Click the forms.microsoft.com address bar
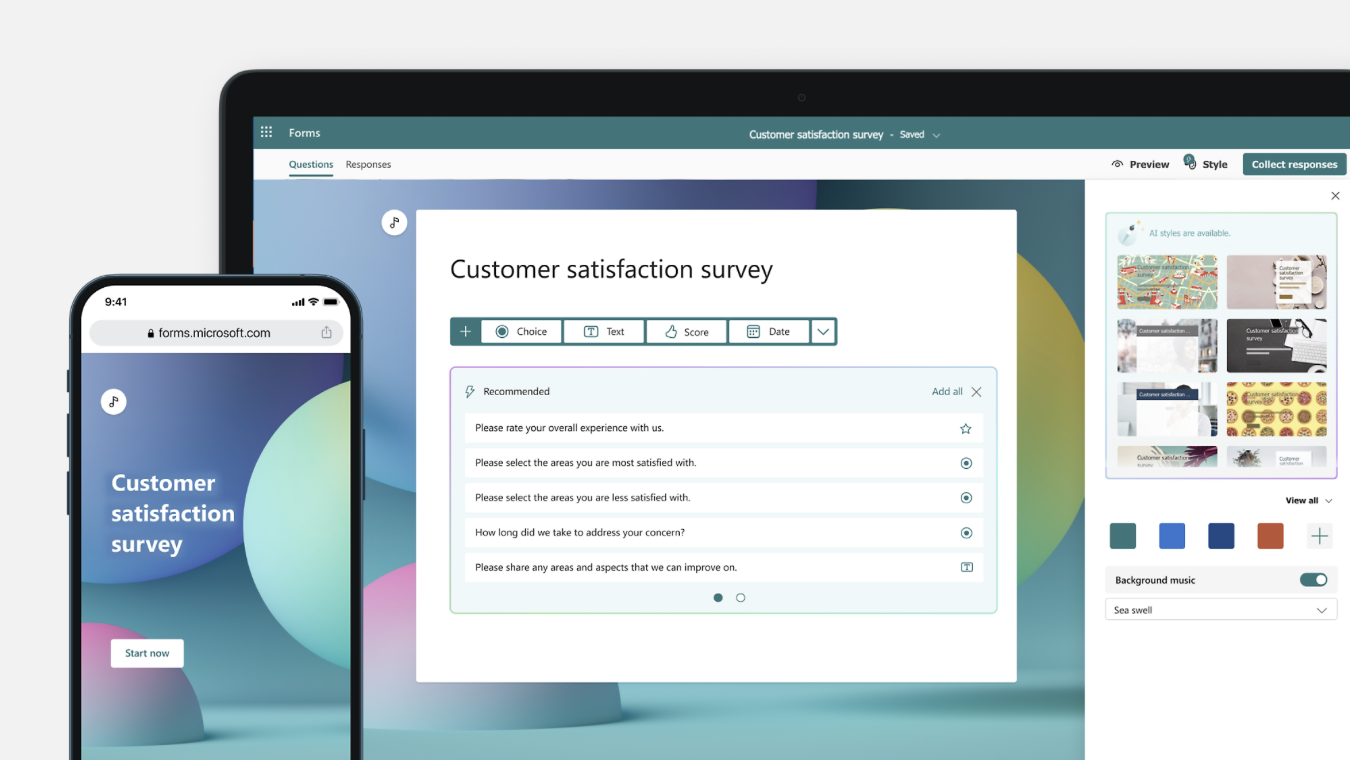The width and height of the screenshot is (1350, 760). pos(216,333)
